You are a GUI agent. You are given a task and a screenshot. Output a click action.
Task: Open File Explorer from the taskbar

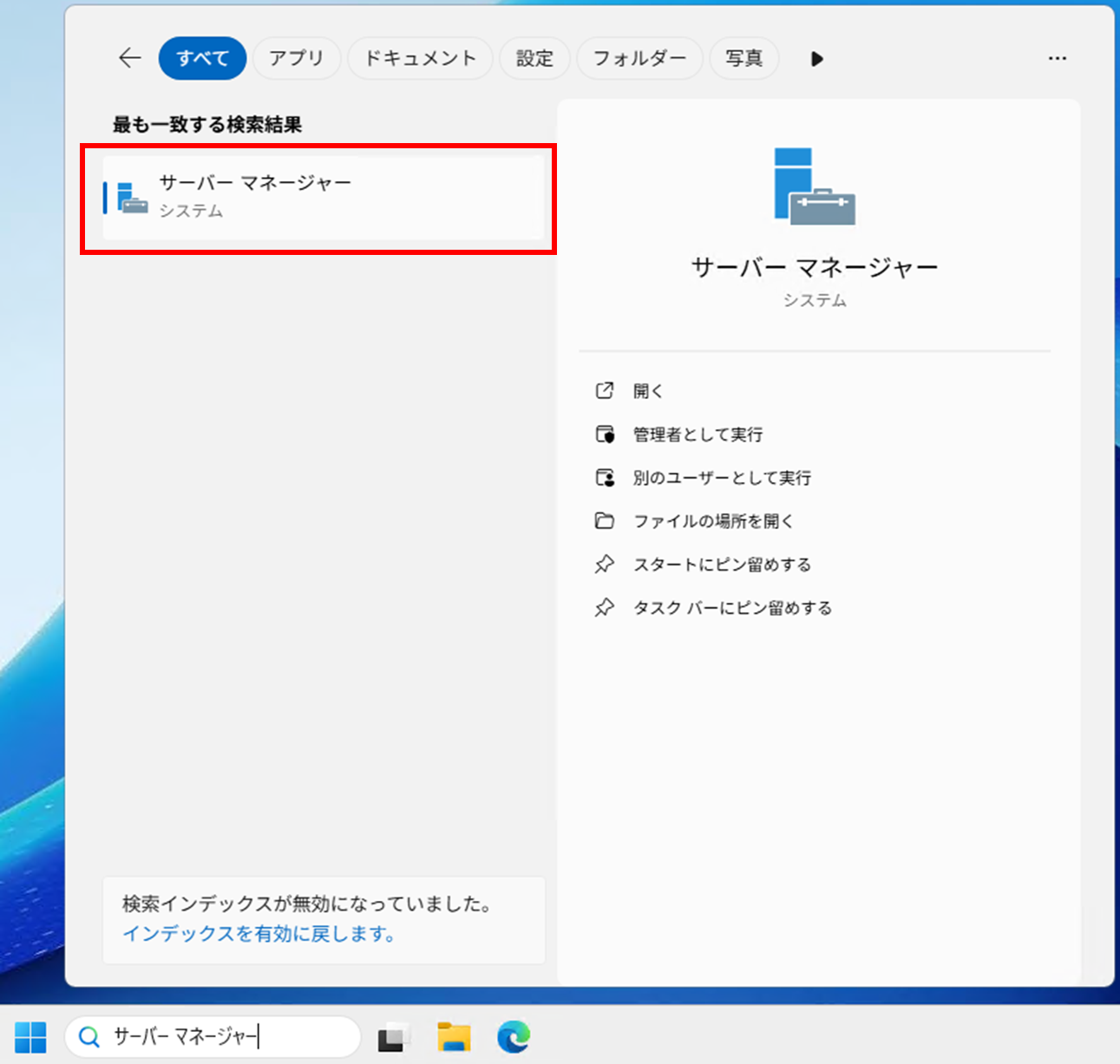pyautogui.click(x=454, y=1036)
